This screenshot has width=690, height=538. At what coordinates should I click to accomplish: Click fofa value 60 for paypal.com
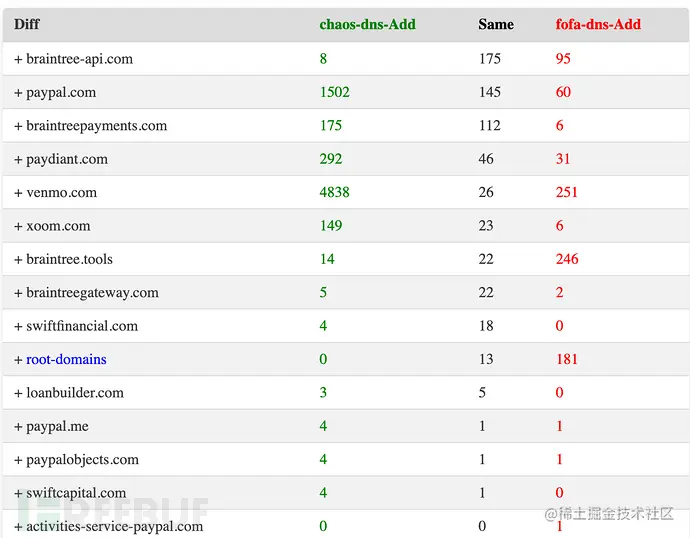[563, 92]
